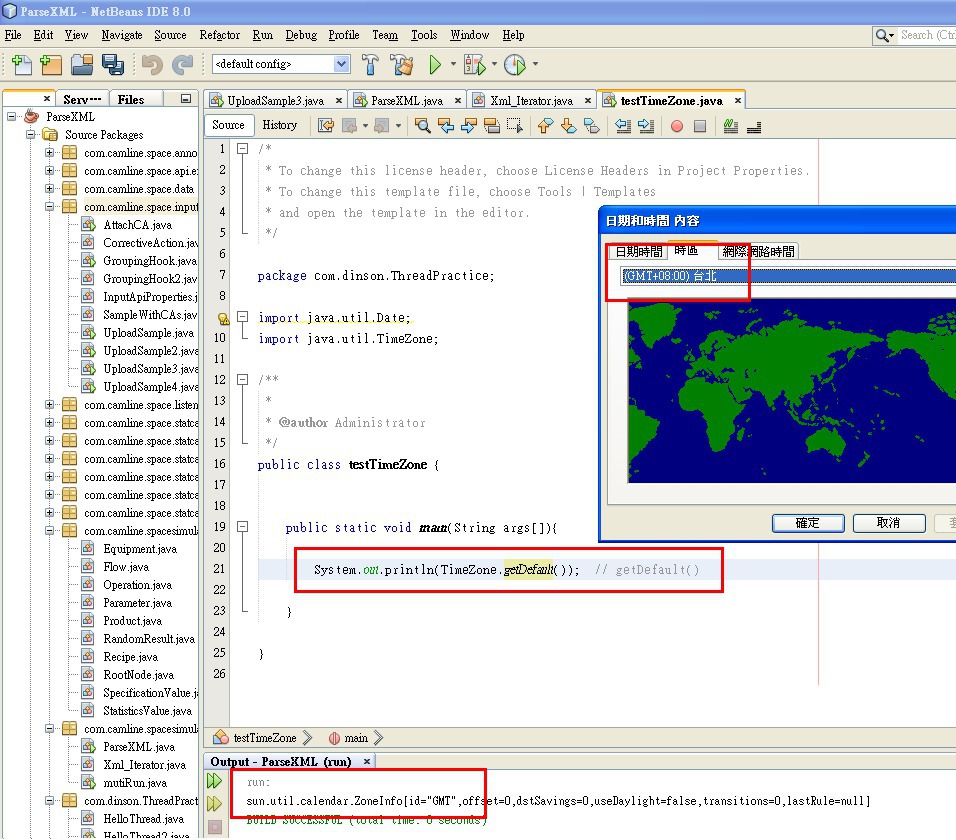Open the Refactor menu
Viewport: 956px width, 840px height.
click(x=219, y=35)
